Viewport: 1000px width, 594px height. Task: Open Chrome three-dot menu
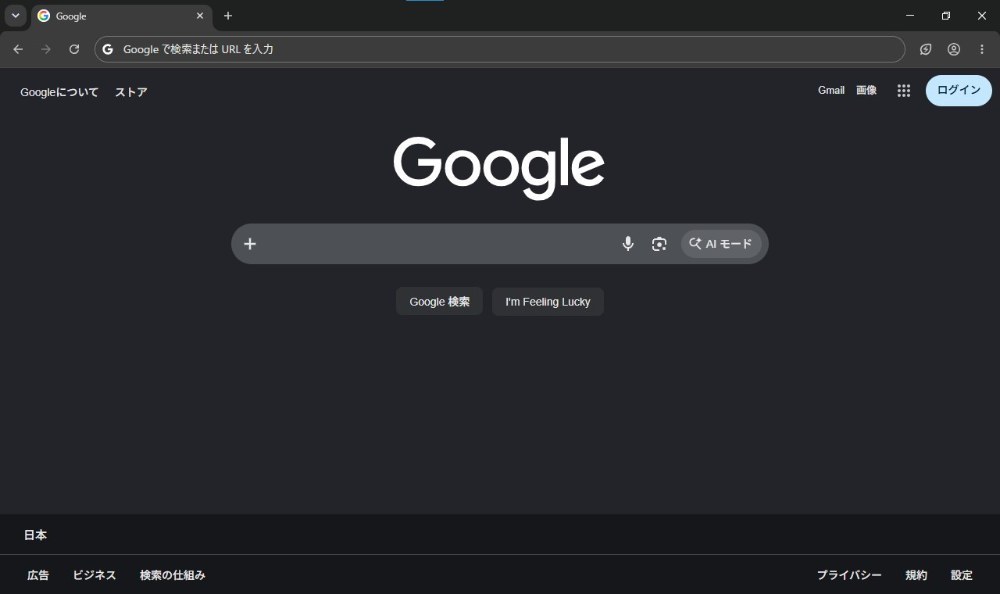pyautogui.click(x=982, y=49)
